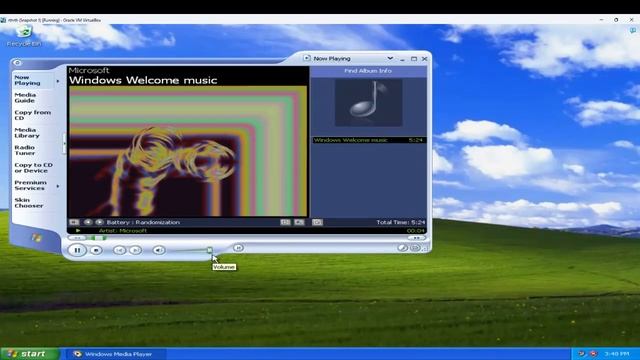This screenshot has height=360, width=640.
Task: Click the Windows logo in player sidebar
Action: click(x=36, y=238)
